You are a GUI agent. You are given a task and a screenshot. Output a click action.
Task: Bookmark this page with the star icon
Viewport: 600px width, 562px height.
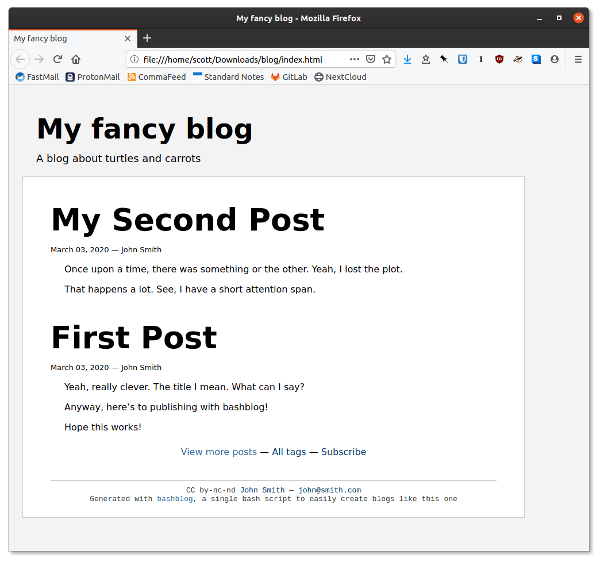pos(387,59)
